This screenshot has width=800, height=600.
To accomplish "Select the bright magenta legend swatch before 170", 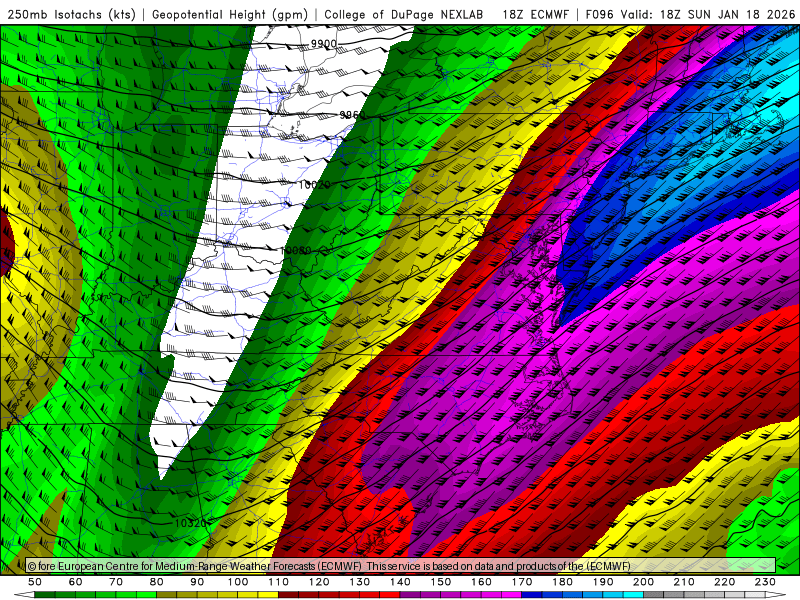I will [x=512, y=595].
